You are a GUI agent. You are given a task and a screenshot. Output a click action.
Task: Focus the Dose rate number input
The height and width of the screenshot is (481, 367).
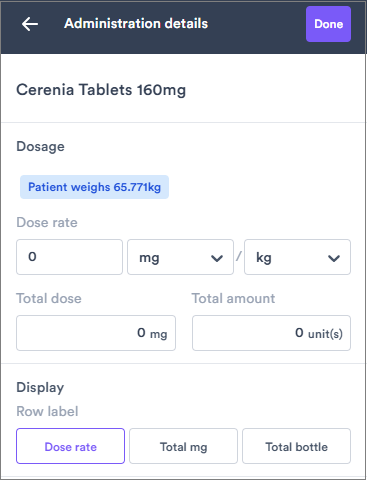click(69, 257)
